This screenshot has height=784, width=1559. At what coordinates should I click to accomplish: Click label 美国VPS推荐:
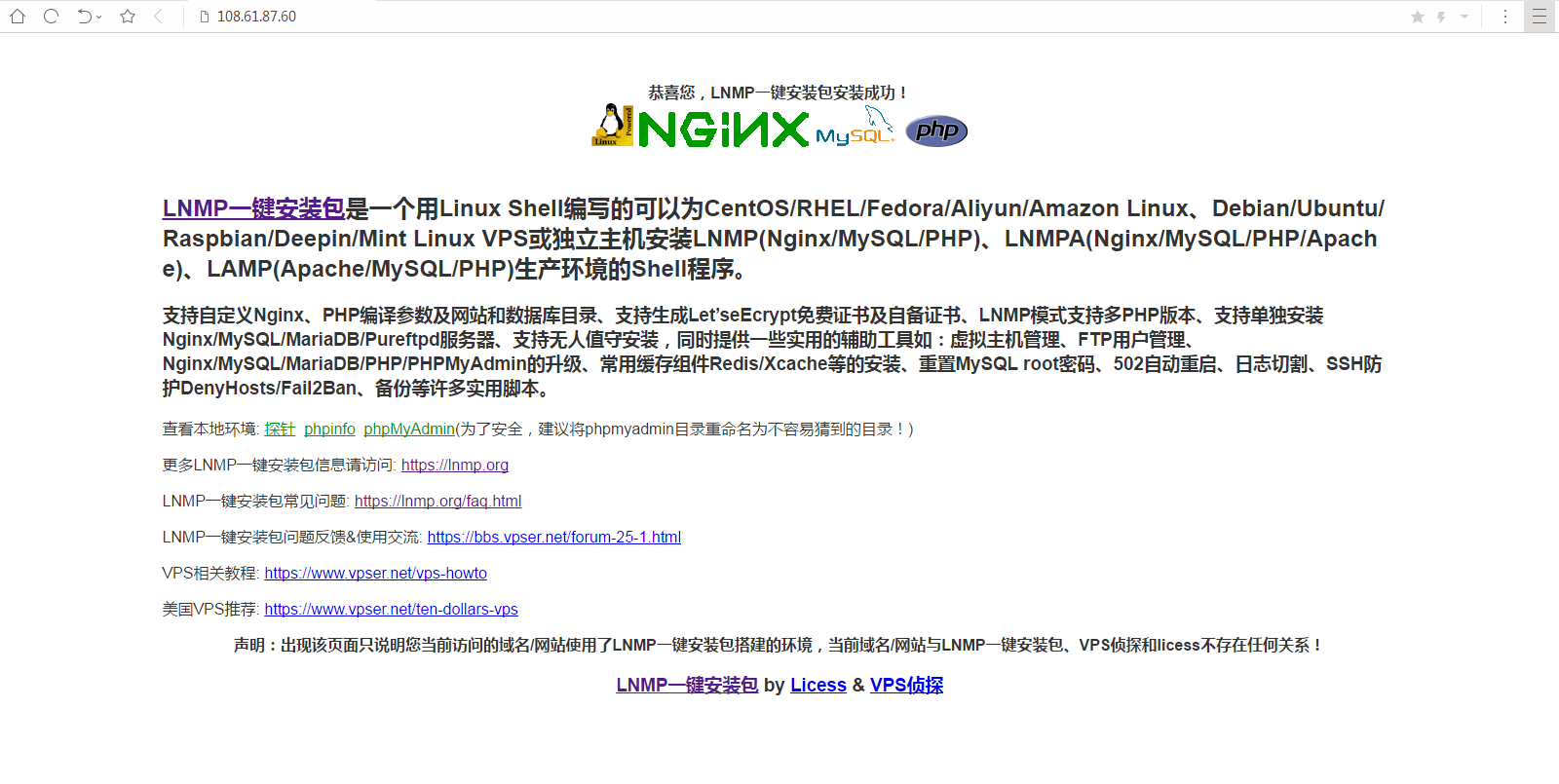coord(210,610)
